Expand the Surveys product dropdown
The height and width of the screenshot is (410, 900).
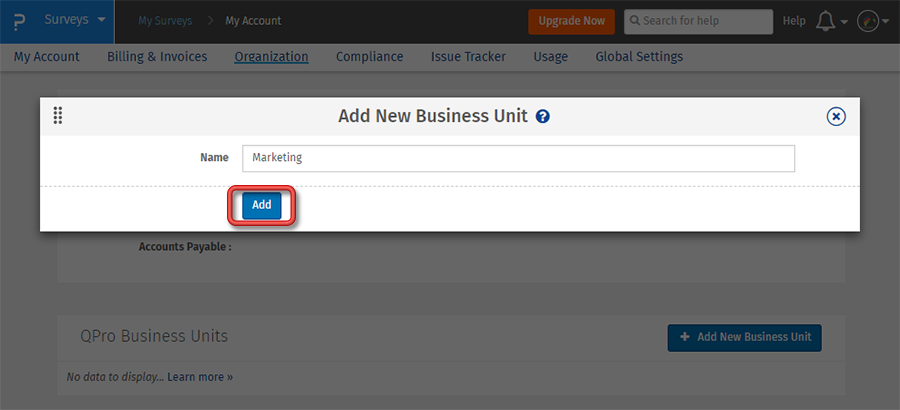click(101, 20)
